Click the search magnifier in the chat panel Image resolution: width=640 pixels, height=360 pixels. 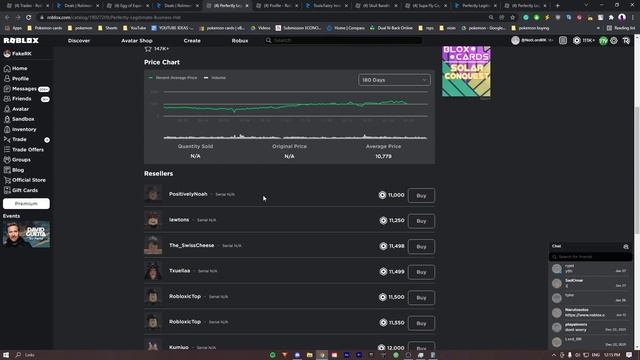click(554, 257)
